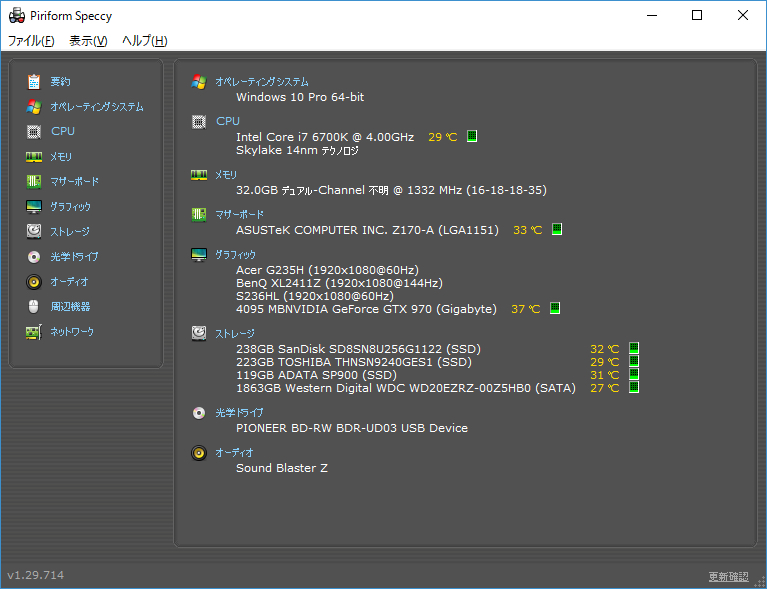The image size is (767, 589).
Task: Click the ASUSTeK COMPUTER INC. Z170-A text
Action: click(x=367, y=230)
